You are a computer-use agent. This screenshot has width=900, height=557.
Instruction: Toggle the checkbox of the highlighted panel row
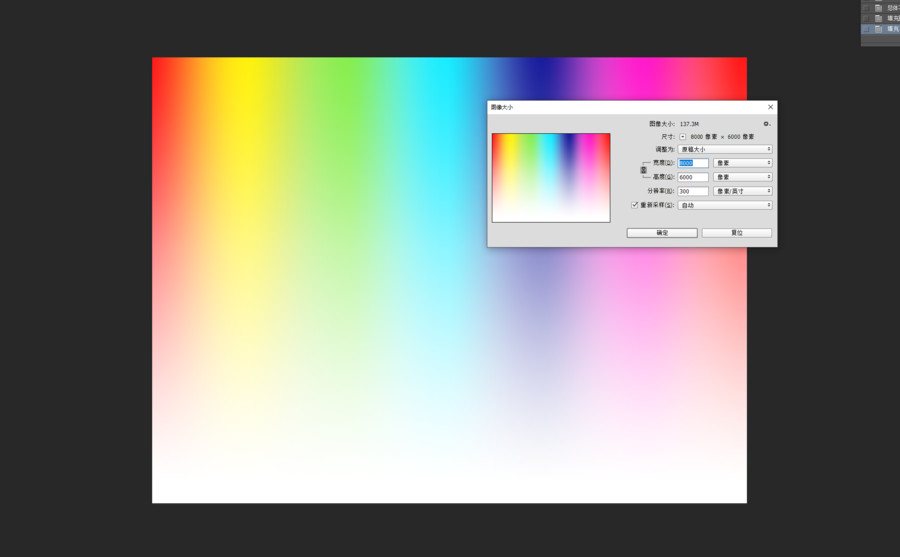[866, 29]
